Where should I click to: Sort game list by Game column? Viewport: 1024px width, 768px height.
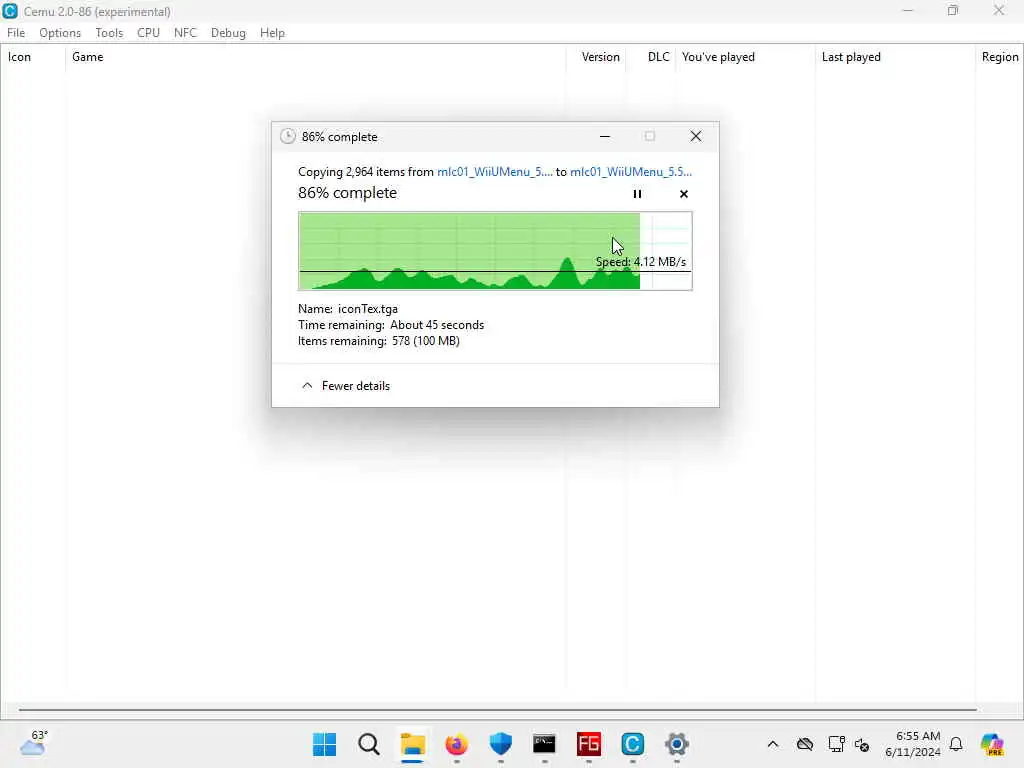coord(315,57)
